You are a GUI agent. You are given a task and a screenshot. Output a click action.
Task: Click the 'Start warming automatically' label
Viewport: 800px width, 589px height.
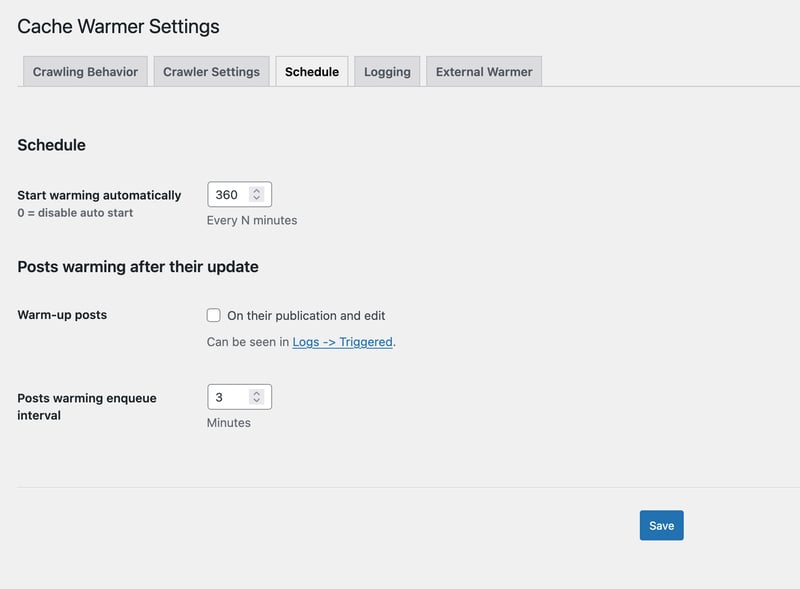99,195
